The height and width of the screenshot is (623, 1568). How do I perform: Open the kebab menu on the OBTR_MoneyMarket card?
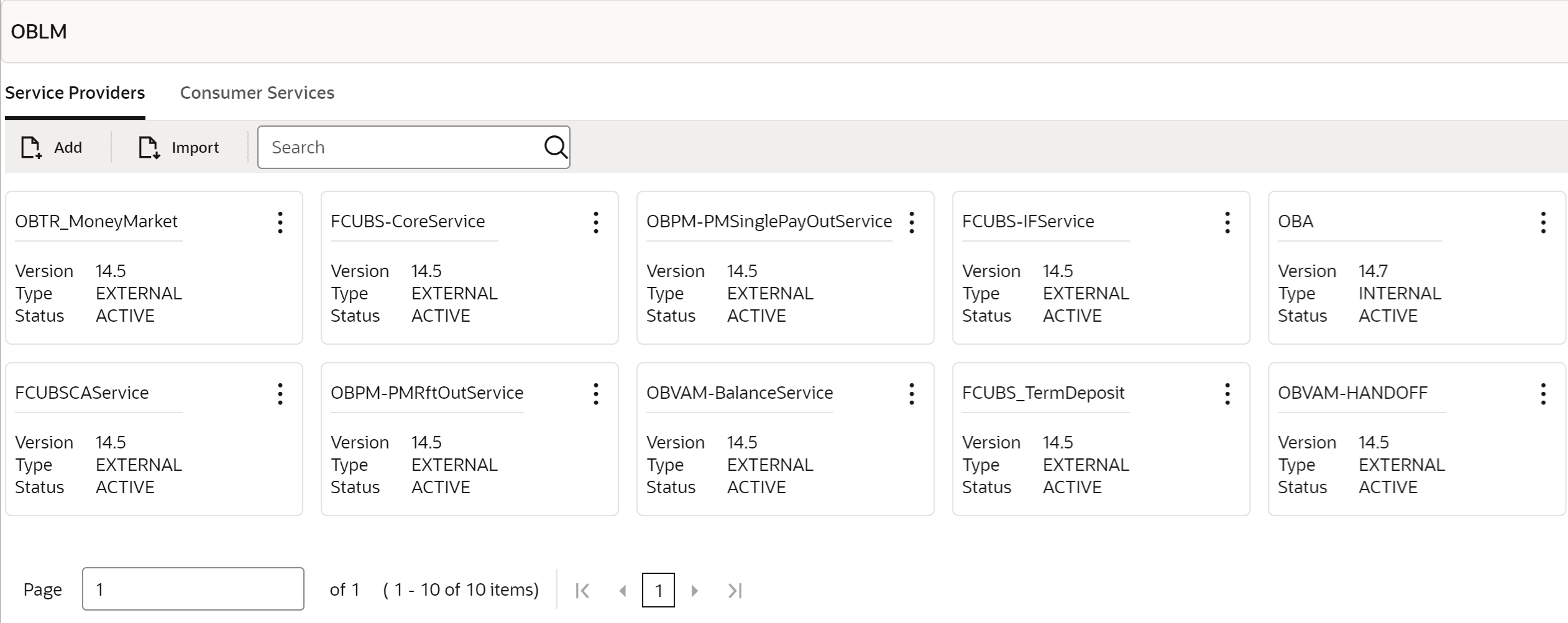point(280,222)
